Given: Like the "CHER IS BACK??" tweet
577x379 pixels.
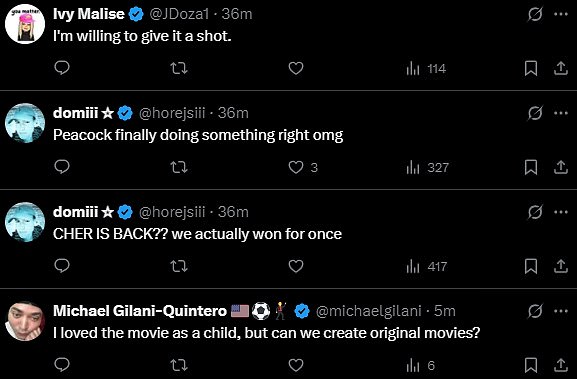Looking at the screenshot, I should click(296, 266).
